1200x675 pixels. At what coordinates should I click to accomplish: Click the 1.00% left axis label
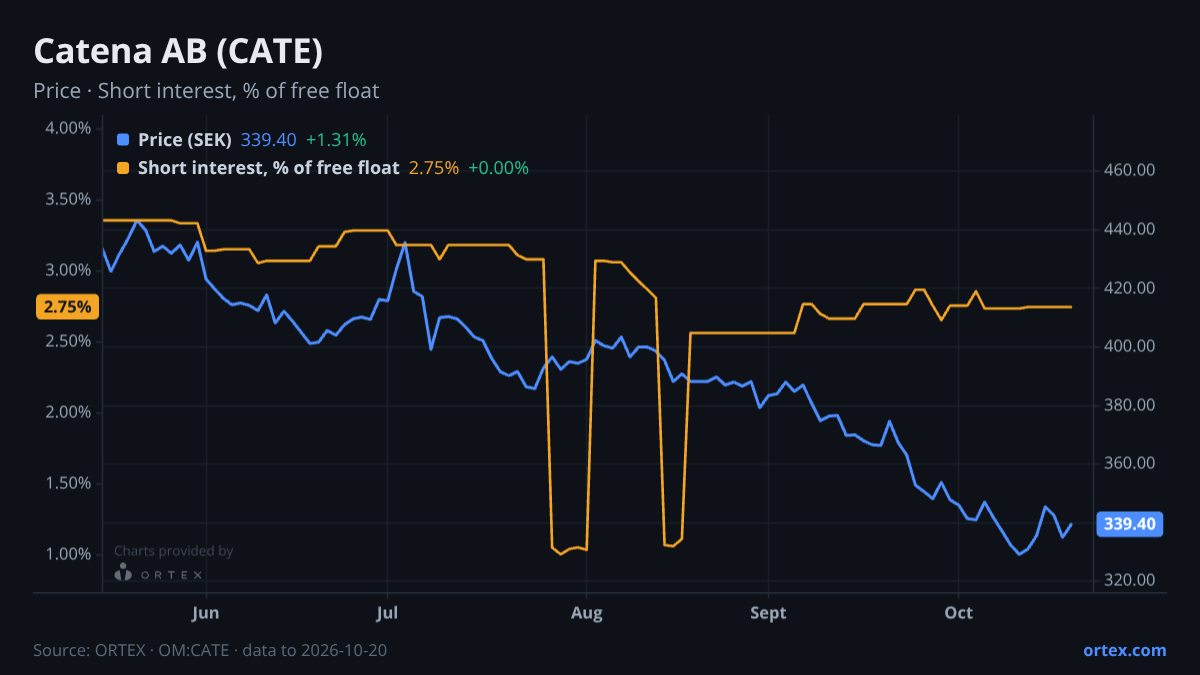[x=68, y=554]
